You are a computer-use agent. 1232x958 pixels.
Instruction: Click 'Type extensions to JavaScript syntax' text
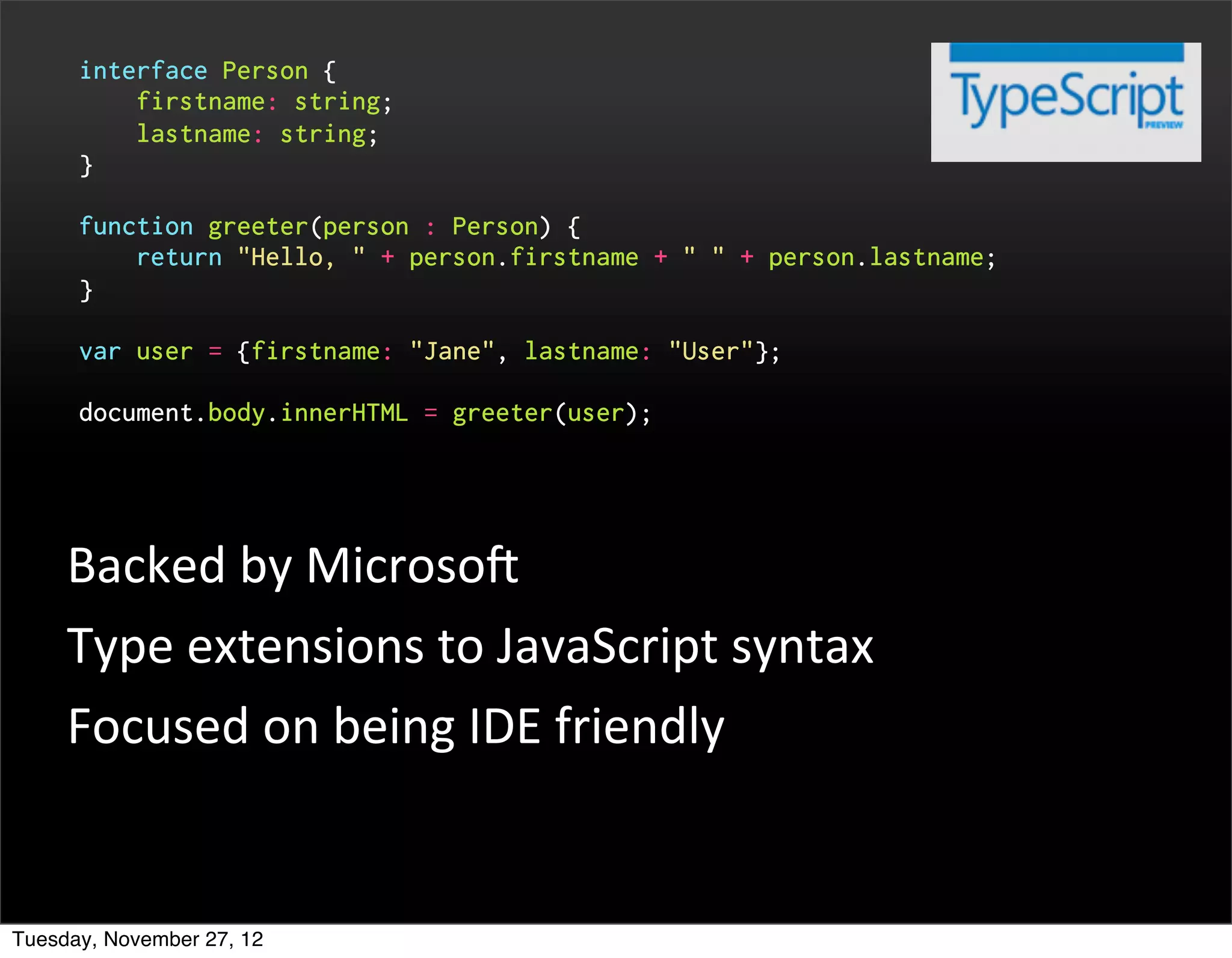tap(470, 648)
